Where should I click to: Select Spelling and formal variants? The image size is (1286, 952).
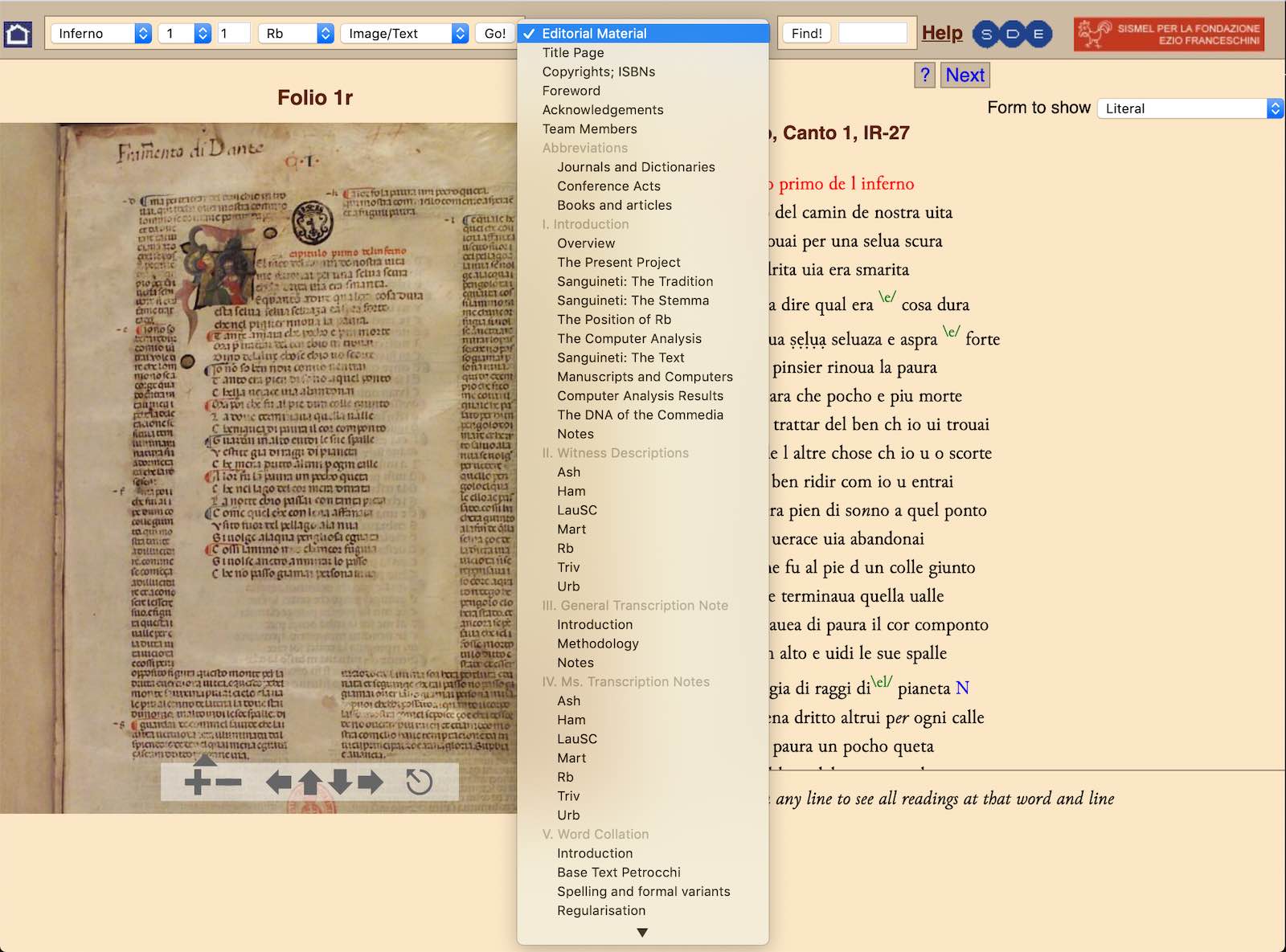pos(643,892)
